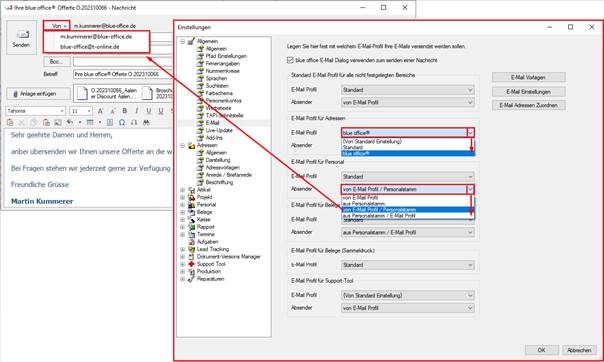Click the Bcc address input field
Viewport: 604px width, 362px height.
[123, 62]
